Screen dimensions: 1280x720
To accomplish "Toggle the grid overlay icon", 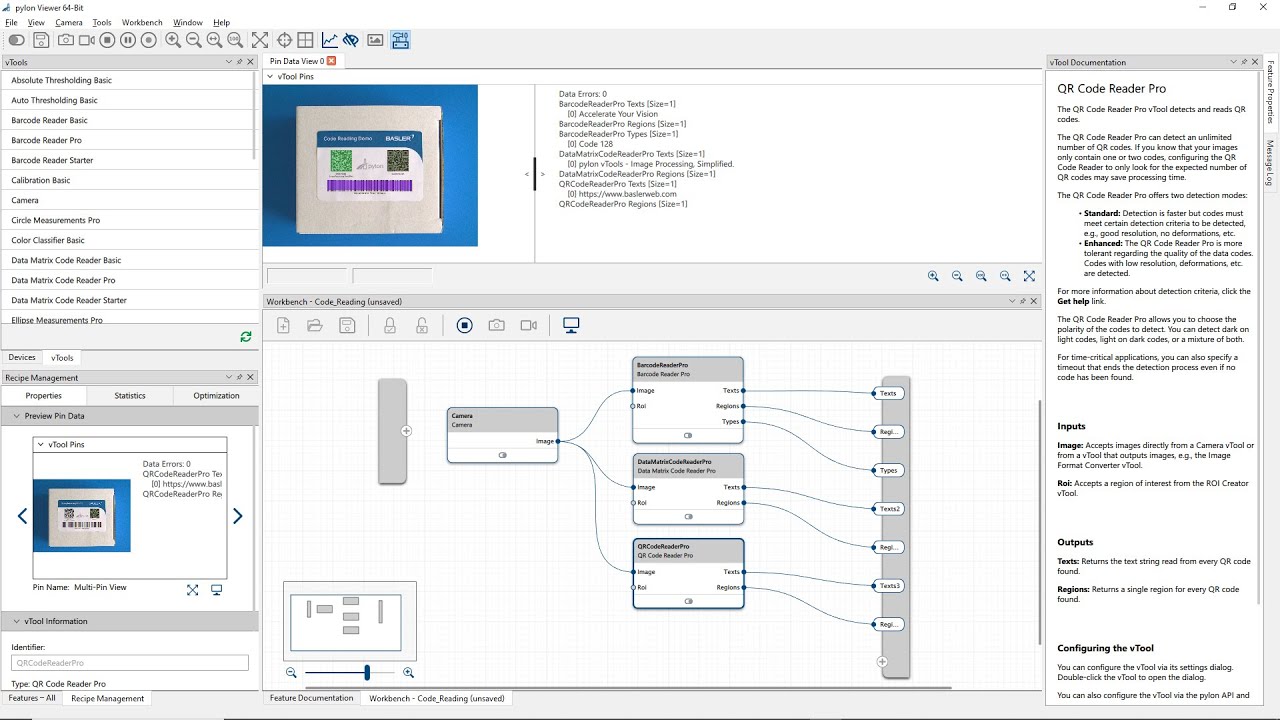I will [305, 40].
